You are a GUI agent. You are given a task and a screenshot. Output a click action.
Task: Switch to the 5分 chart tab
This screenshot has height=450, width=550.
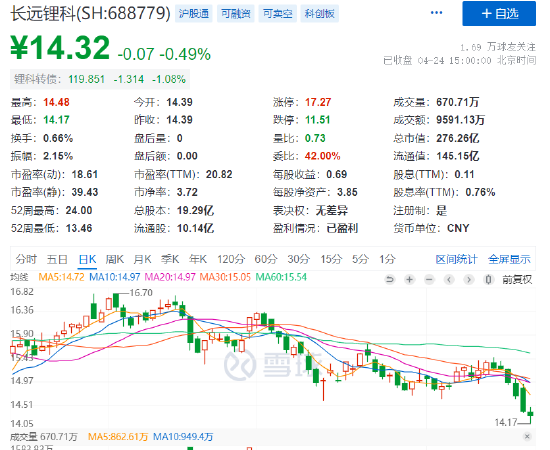click(360, 260)
